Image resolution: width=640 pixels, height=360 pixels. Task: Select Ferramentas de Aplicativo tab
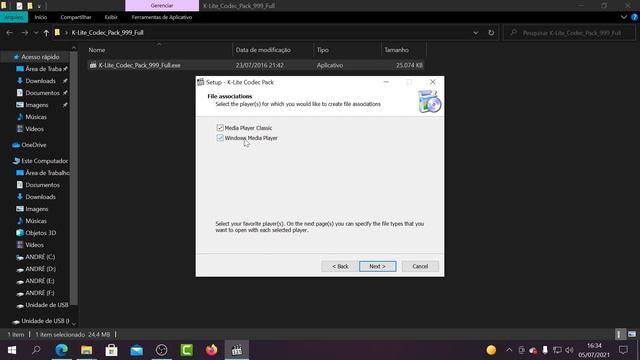pyautogui.click(x=162, y=17)
